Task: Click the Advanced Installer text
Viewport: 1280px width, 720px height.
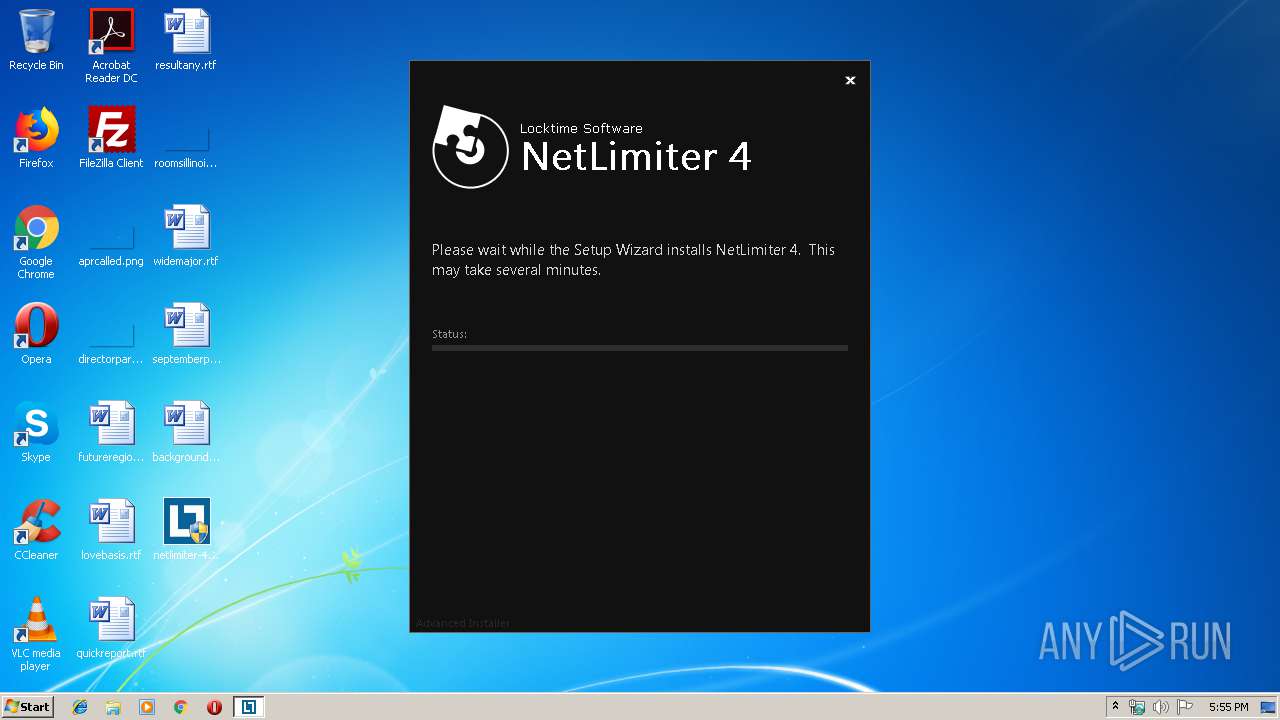Action: (x=463, y=623)
